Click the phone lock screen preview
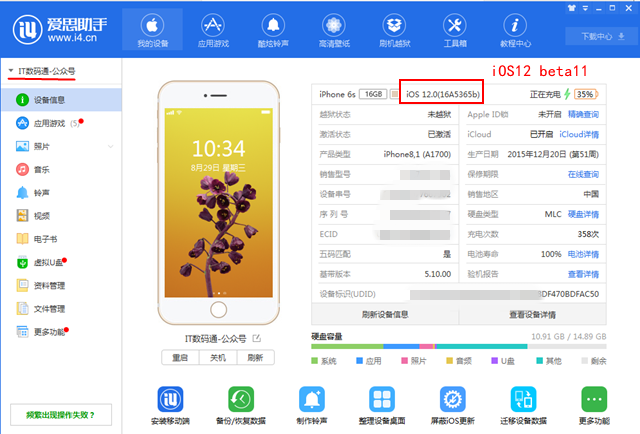 click(x=218, y=203)
